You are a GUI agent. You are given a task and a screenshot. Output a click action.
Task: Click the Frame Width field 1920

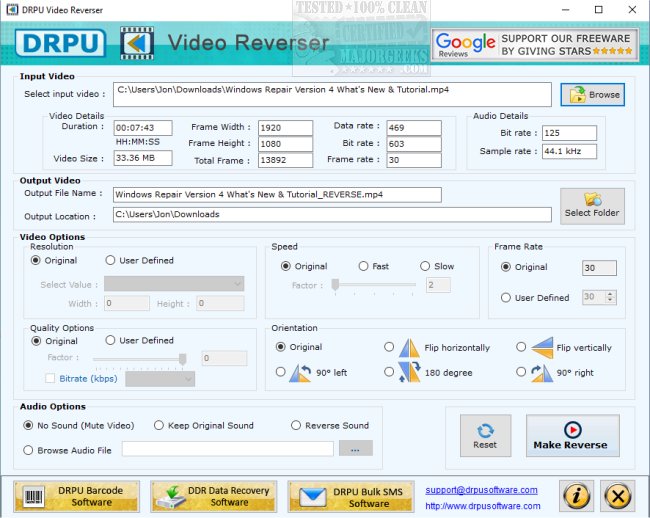pyautogui.click(x=285, y=128)
